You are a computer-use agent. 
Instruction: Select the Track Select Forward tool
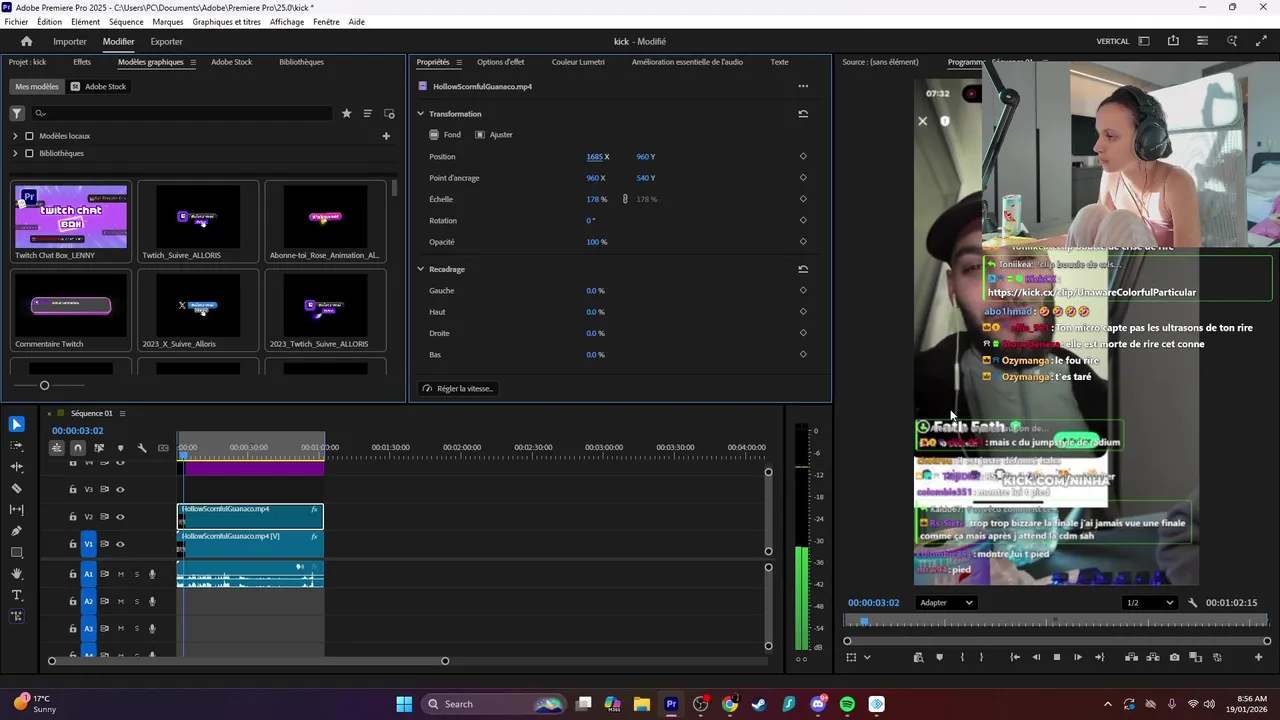(17, 446)
